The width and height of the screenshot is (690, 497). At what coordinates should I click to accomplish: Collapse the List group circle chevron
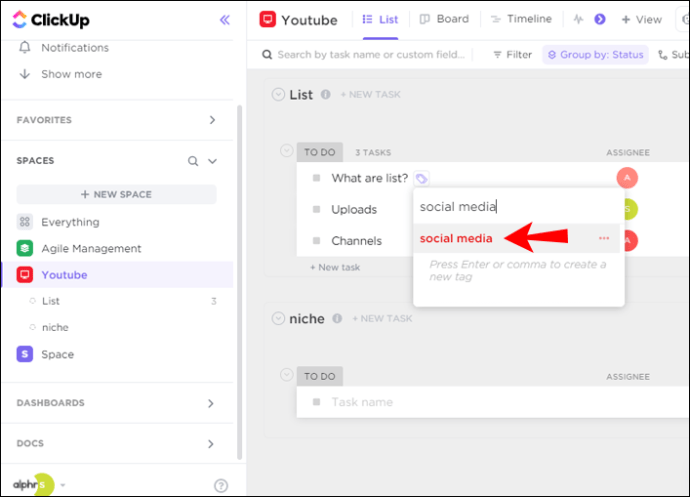click(278, 94)
